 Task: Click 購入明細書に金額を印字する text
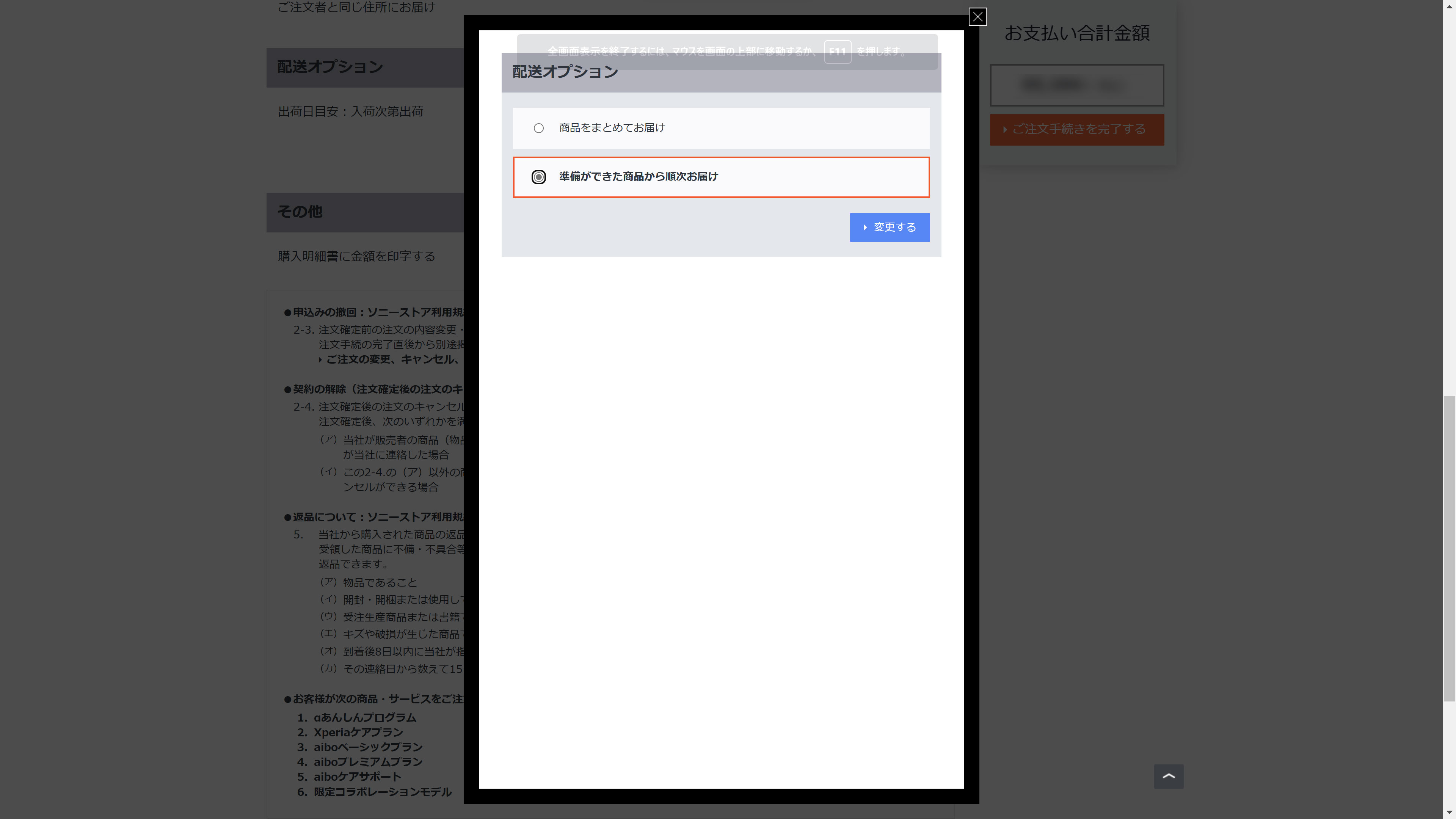[x=357, y=256]
